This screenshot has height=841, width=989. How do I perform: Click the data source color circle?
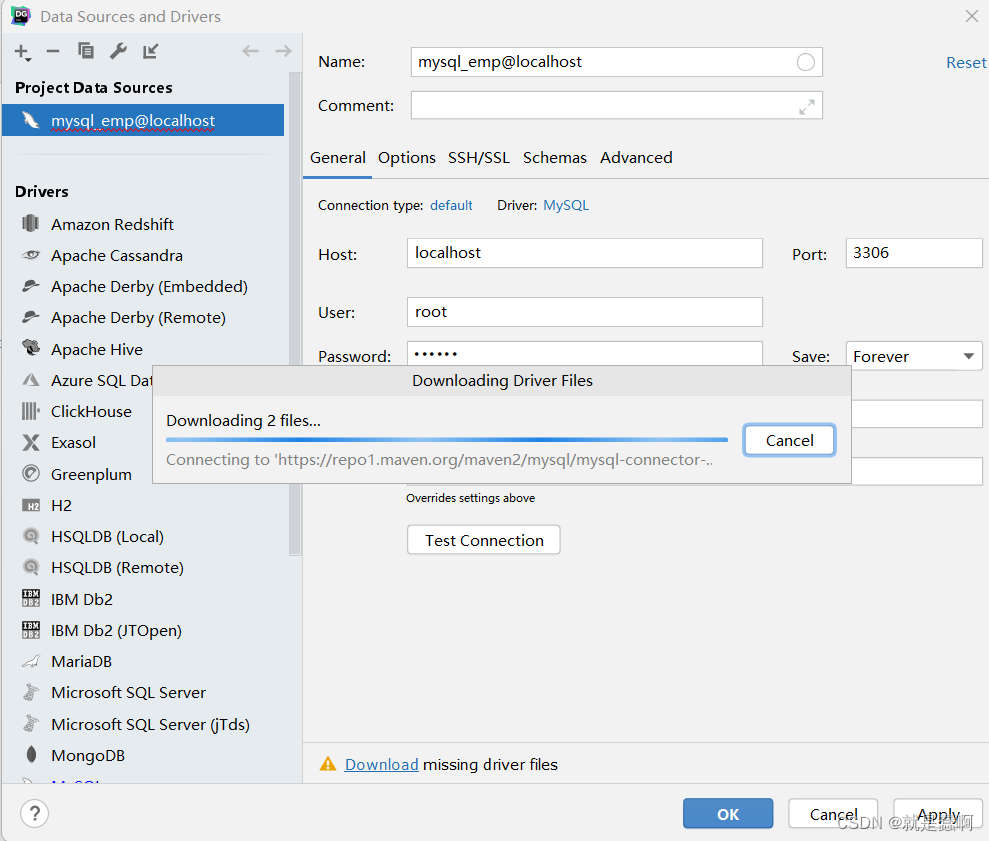pyautogui.click(x=805, y=62)
